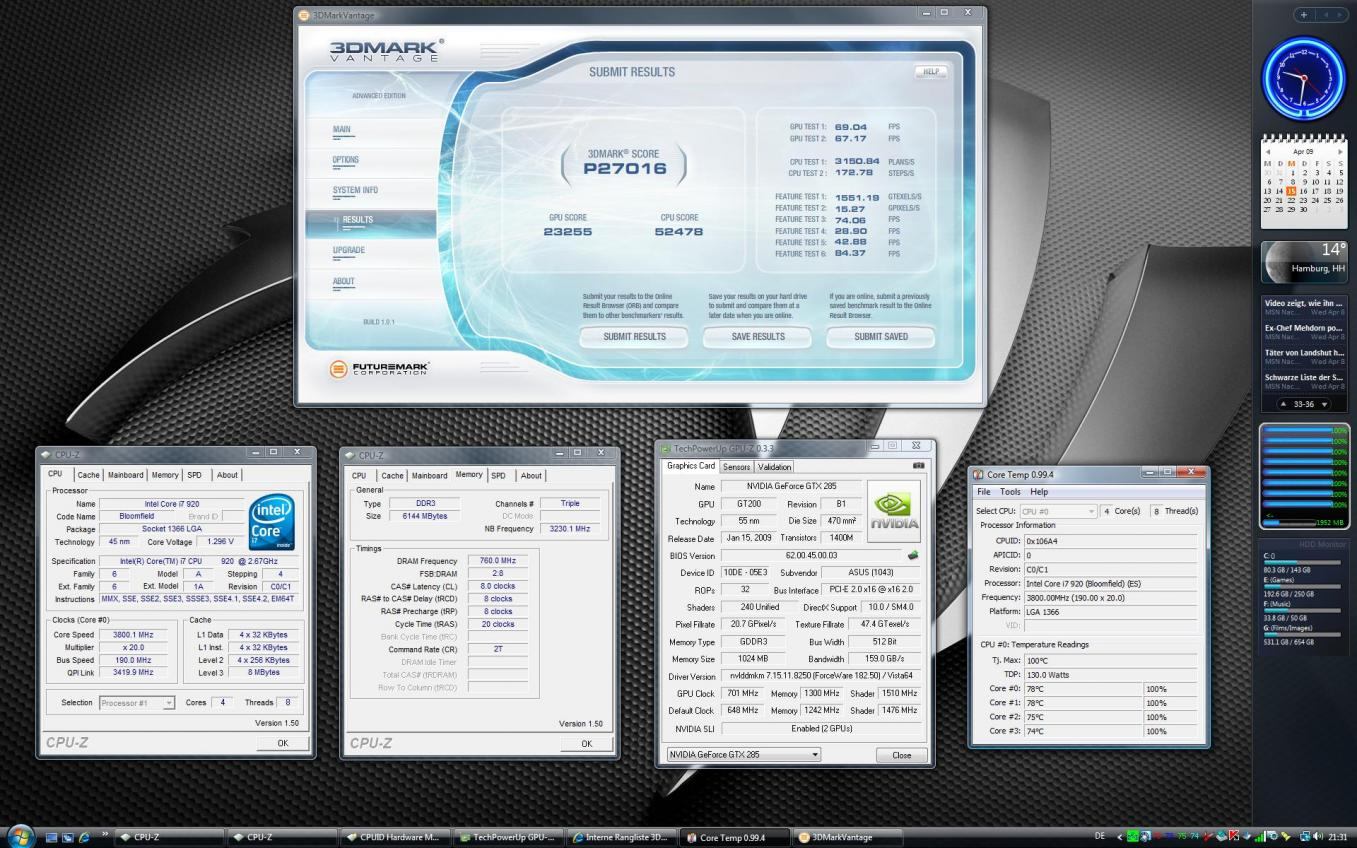Click the HELP button in 3DMark Vantage
This screenshot has width=1357, height=848.
(930, 72)
